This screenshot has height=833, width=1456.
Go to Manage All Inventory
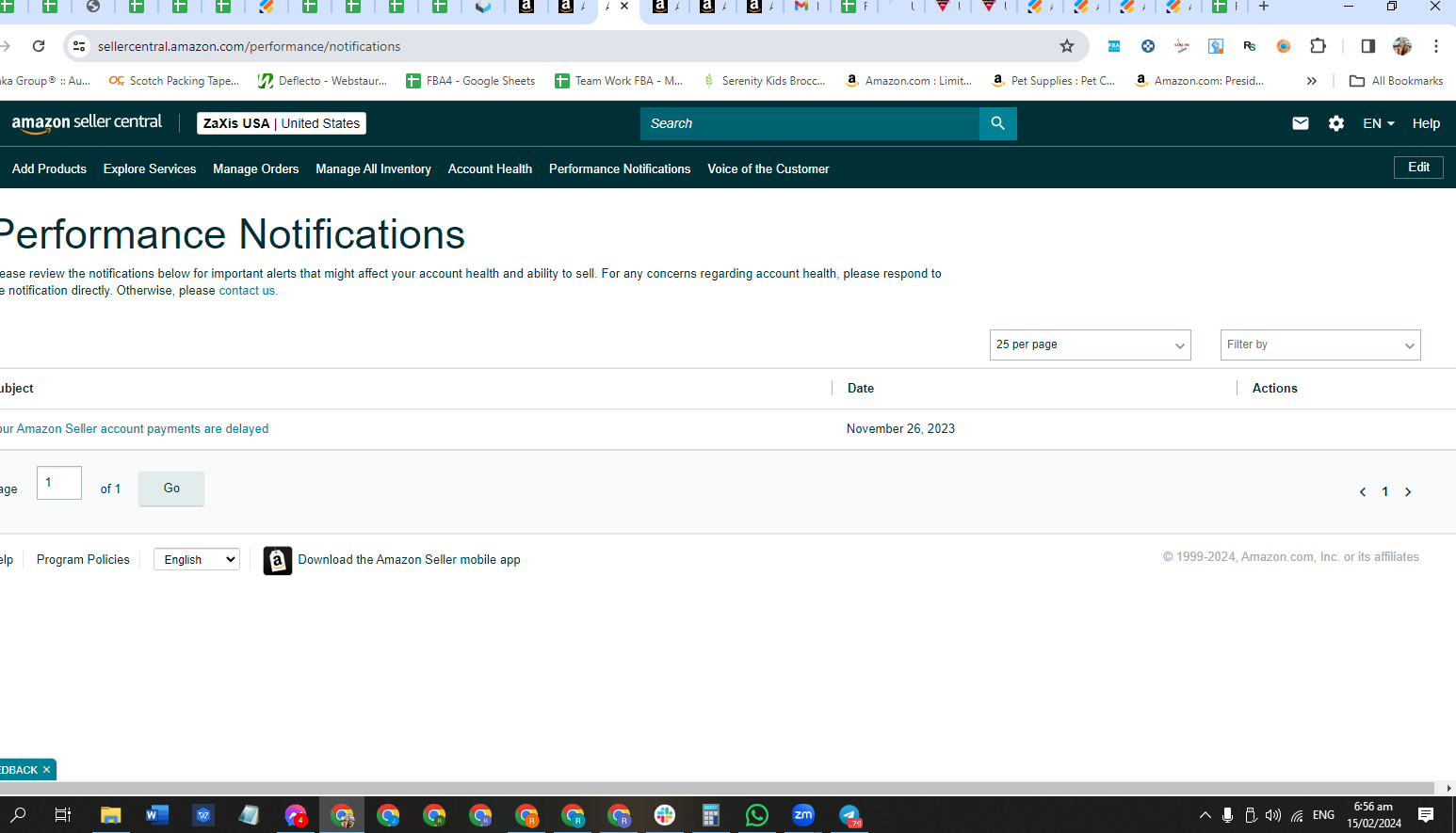tap(374, 169)
